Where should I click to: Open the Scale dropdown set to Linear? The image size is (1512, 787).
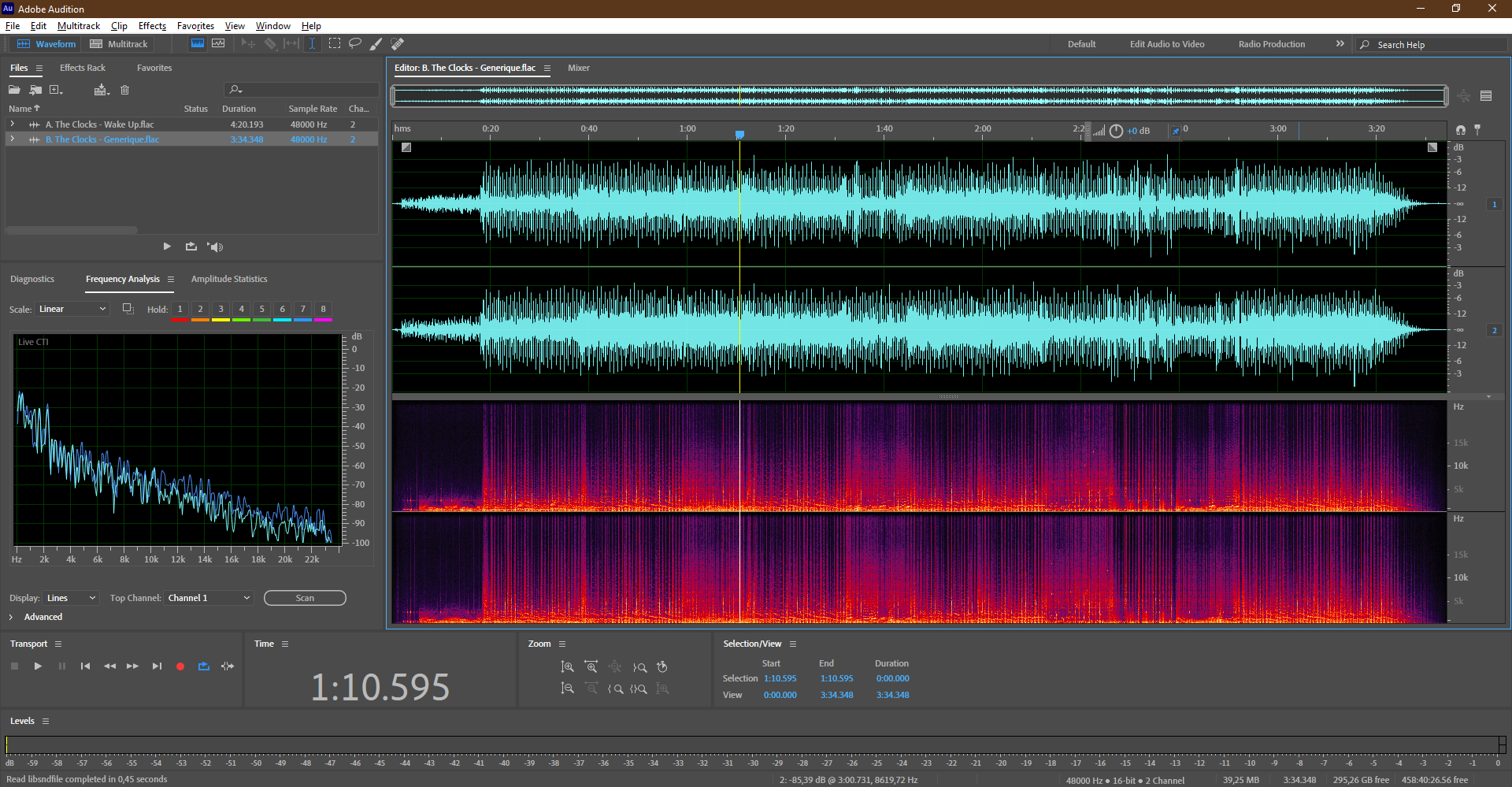coord(72,309)
